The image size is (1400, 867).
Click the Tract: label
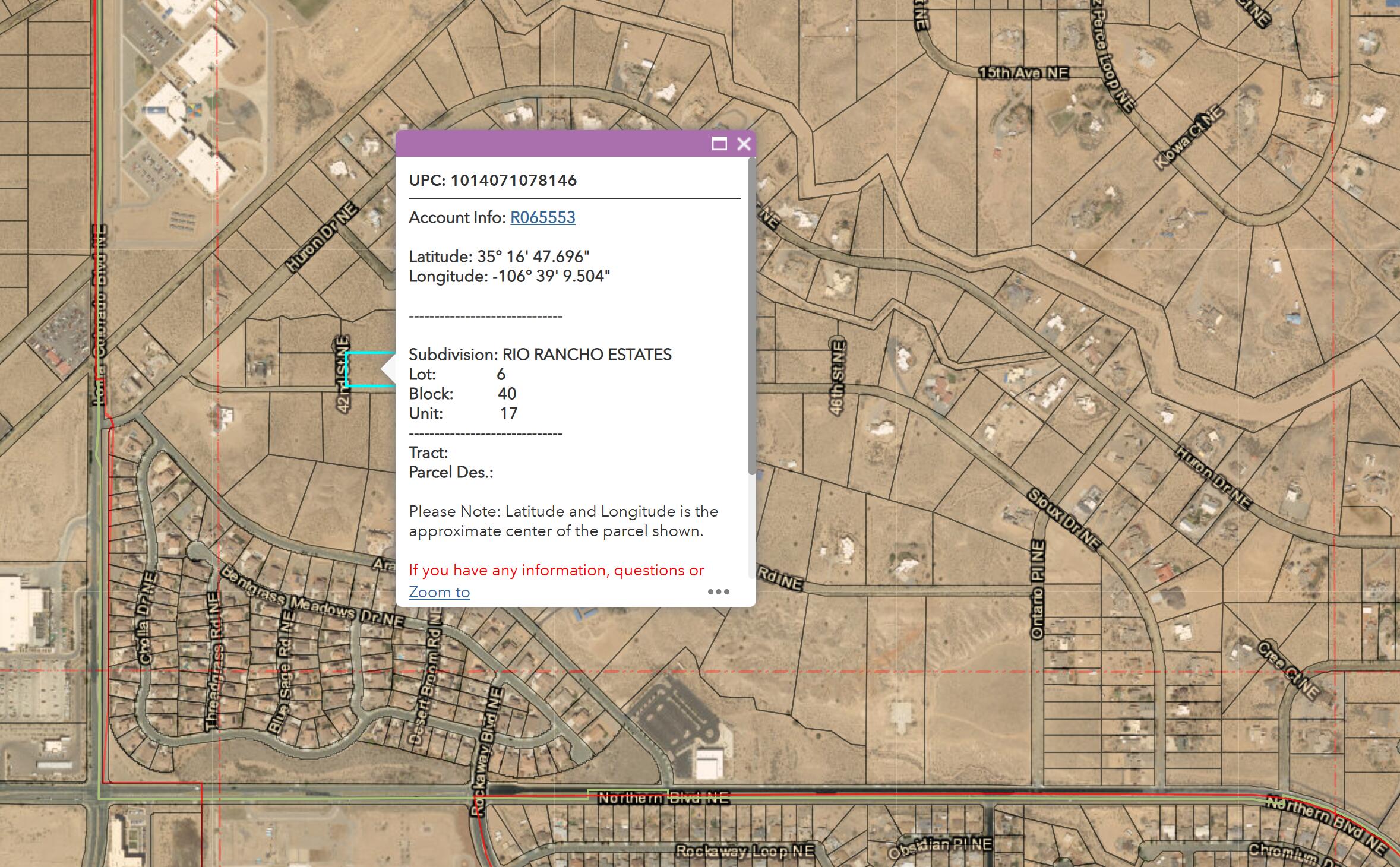coord(428,453)
